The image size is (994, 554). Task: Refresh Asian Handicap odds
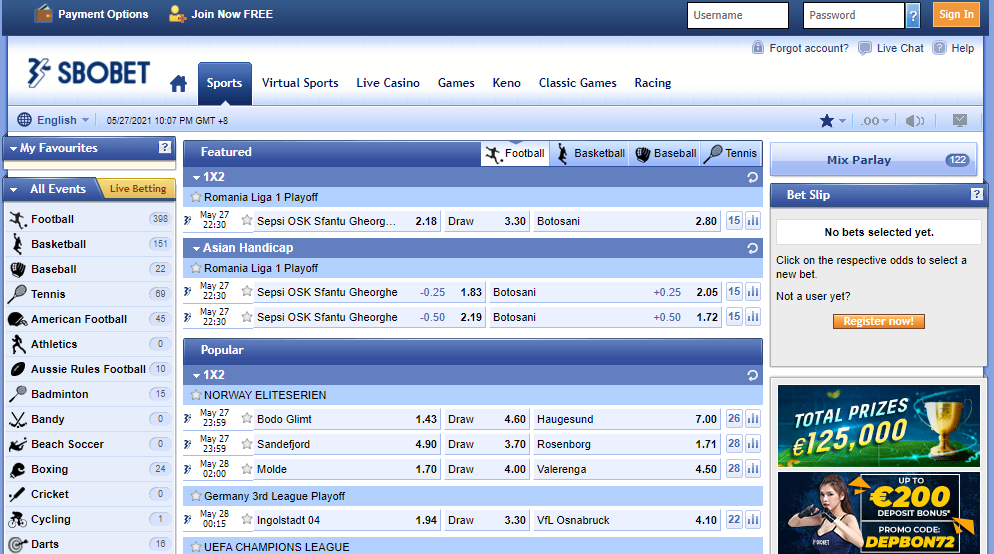[752, 248]
